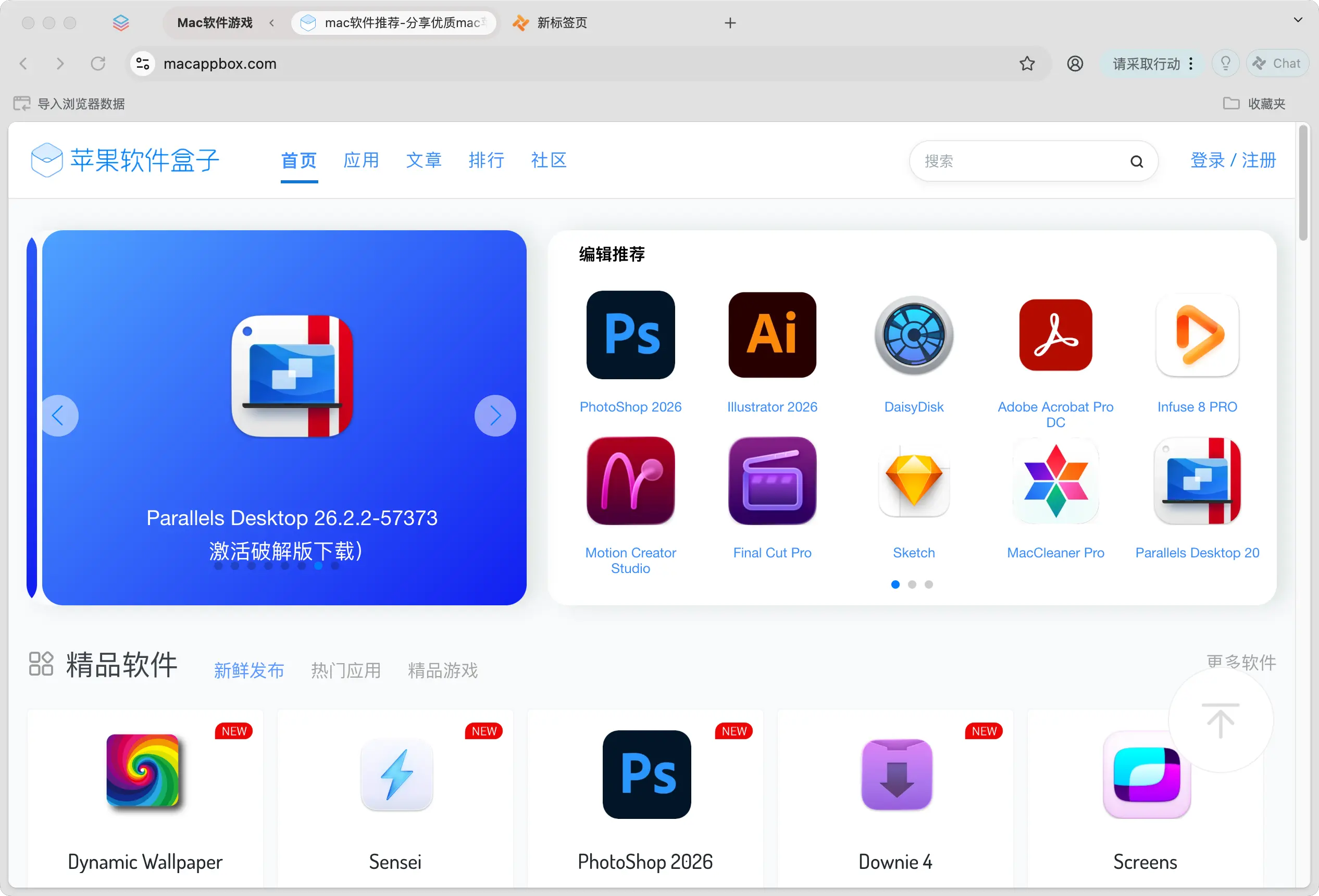
Task: Show the next banner slide
Action: (495, 416)
